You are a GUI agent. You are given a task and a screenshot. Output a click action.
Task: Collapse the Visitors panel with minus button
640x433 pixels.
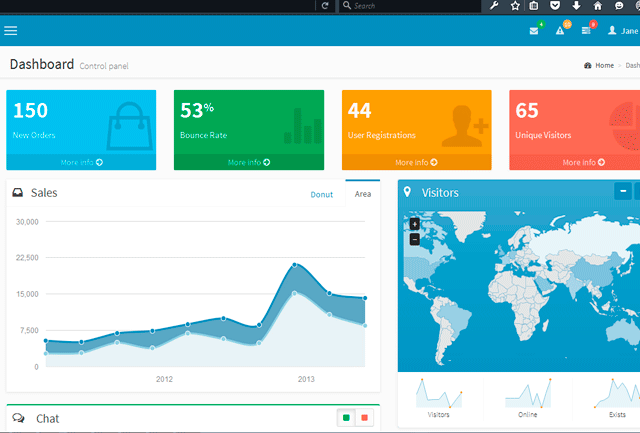click(623, 191)
